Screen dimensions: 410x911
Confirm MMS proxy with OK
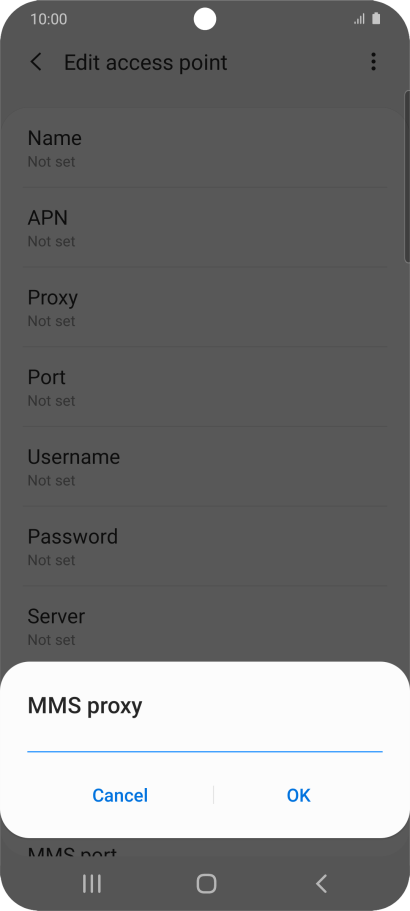click(x=298, y=795)
